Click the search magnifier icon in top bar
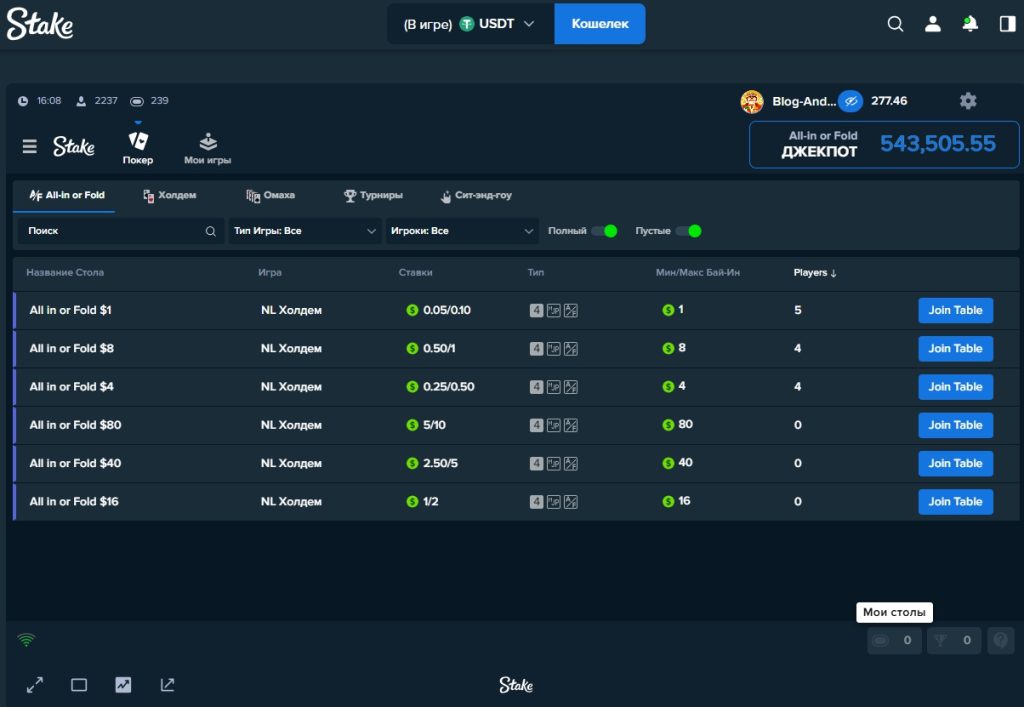This screenshot has width=1024, height=707. tap(895, 24)
